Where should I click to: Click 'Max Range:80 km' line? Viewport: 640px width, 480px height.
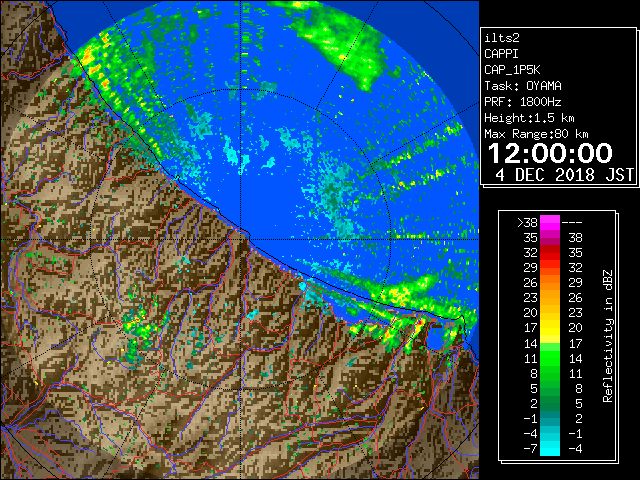click(x=536, y=134)
